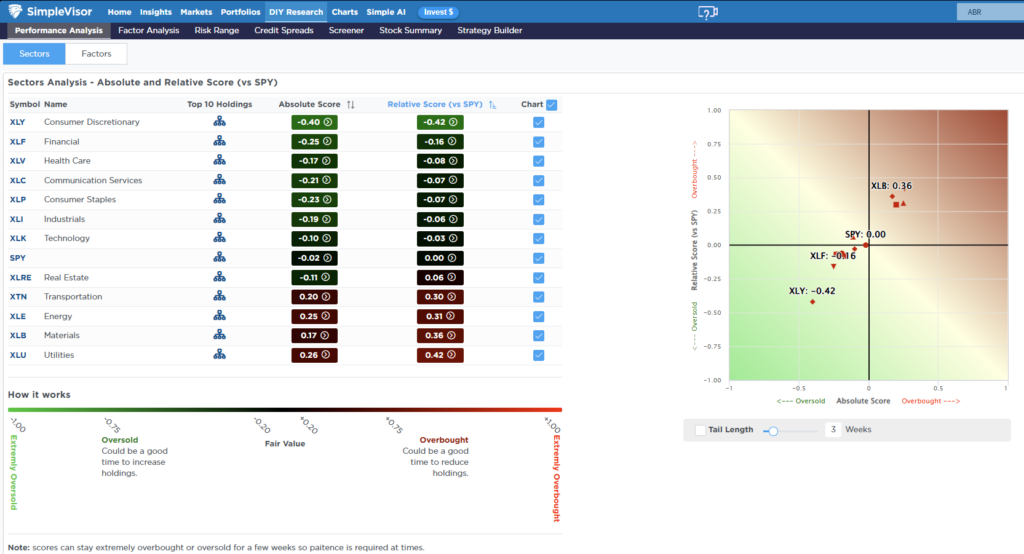
Task: Open Simple AI in top navigation
Action: pos(386,12)
